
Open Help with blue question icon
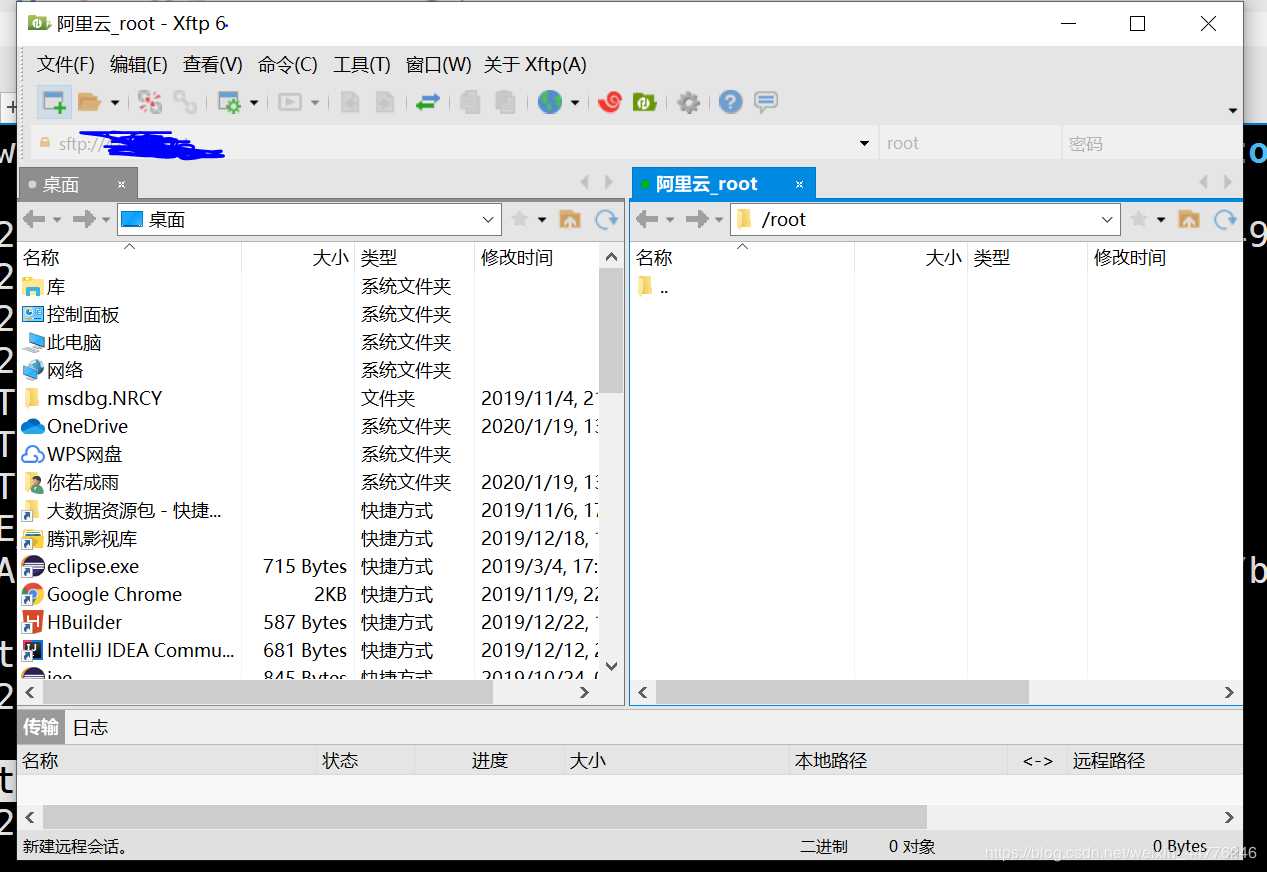coord(731,101)
